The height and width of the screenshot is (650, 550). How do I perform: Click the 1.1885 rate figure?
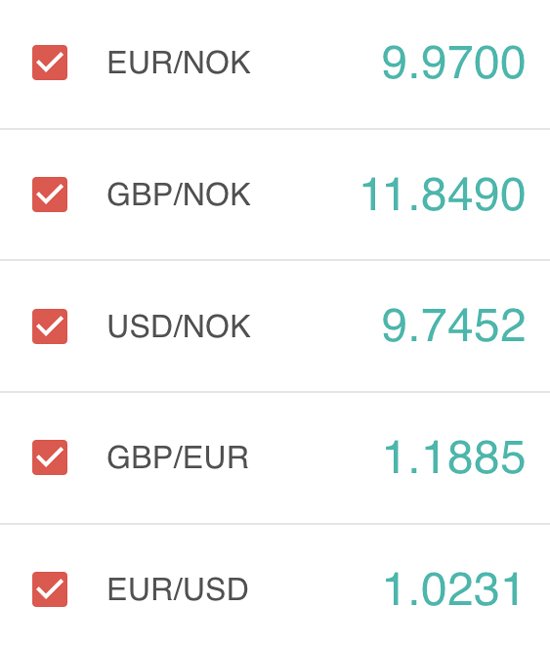click(x=455, y=457)
